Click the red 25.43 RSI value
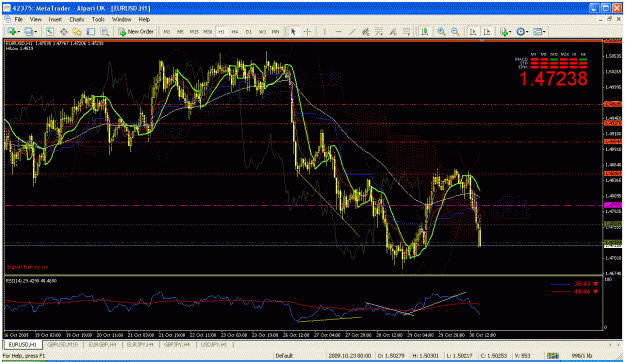 tap(582, 284)
